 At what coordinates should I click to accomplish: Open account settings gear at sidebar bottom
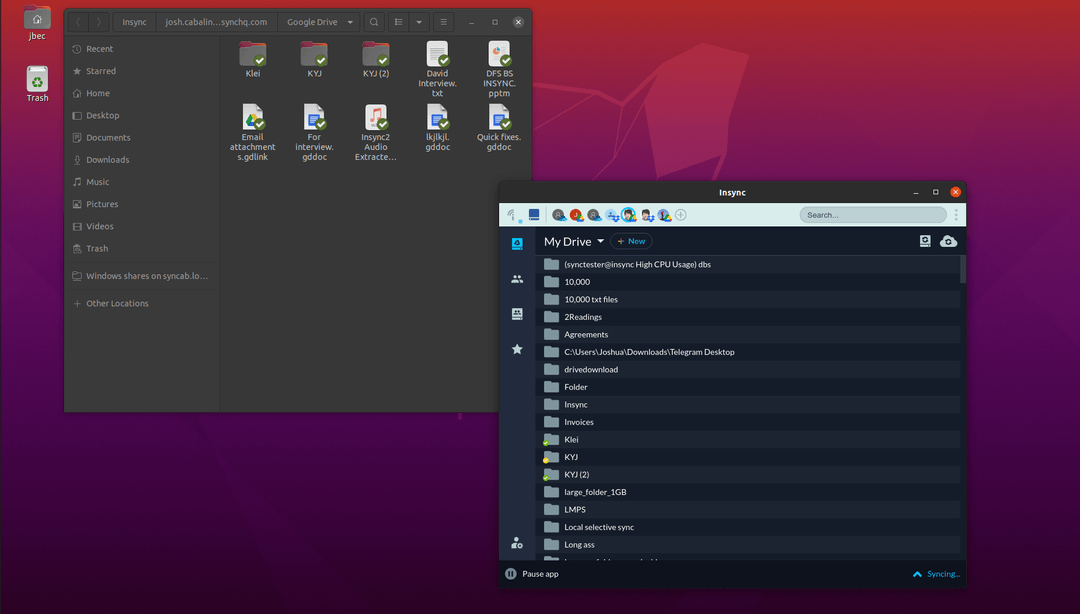click(517, 543)
